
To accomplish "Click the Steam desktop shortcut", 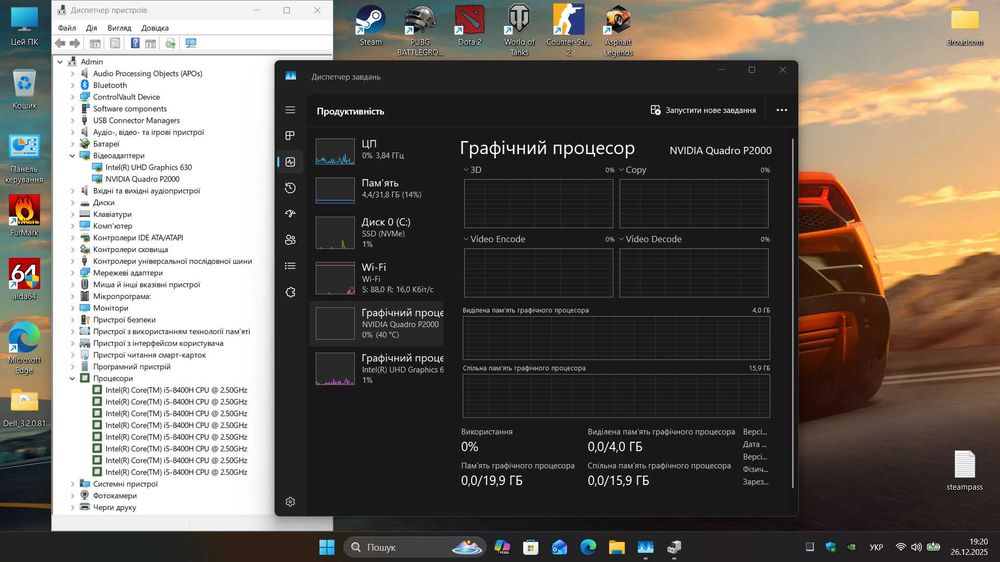I will (371, 26).
